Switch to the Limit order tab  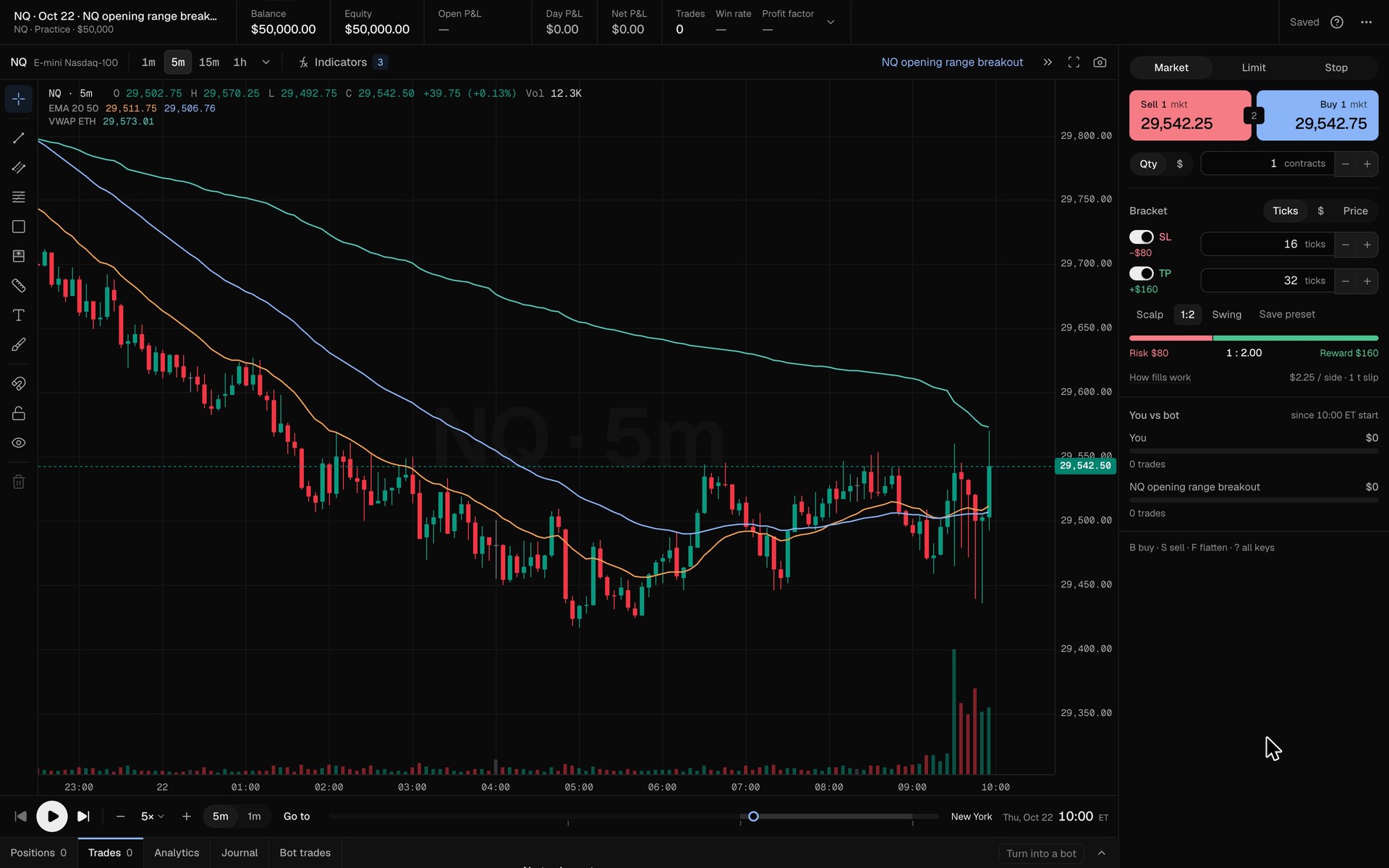coord(1254,68)
